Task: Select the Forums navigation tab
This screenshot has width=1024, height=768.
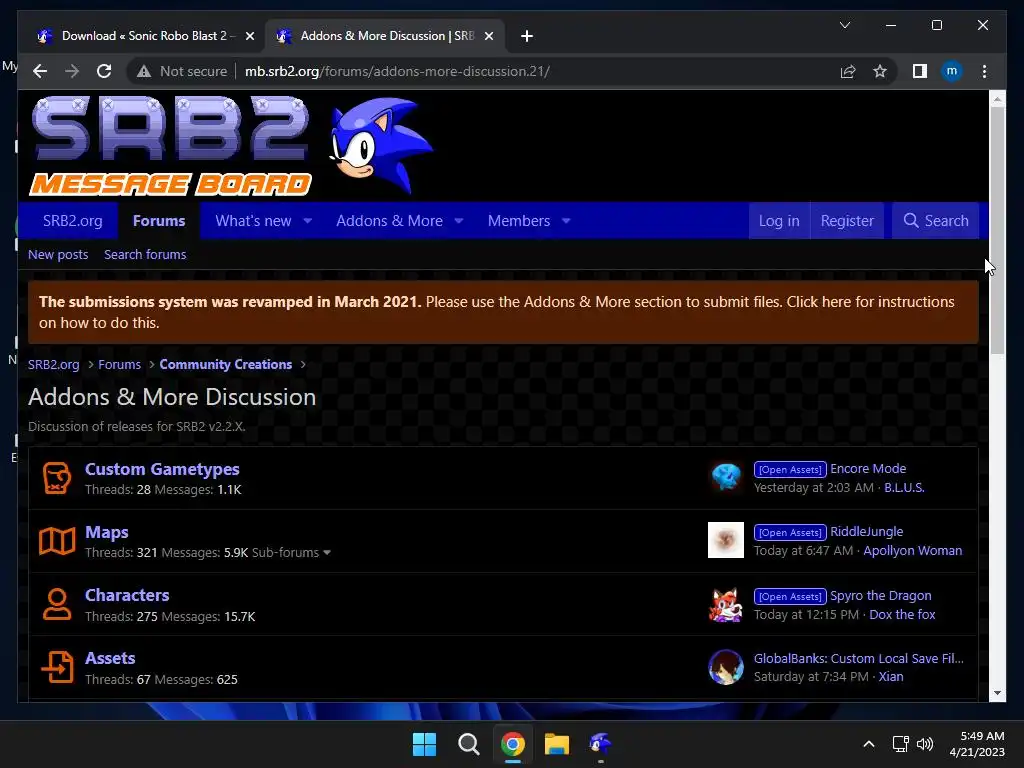Action: pyautogui.click(x=159, y=221)
